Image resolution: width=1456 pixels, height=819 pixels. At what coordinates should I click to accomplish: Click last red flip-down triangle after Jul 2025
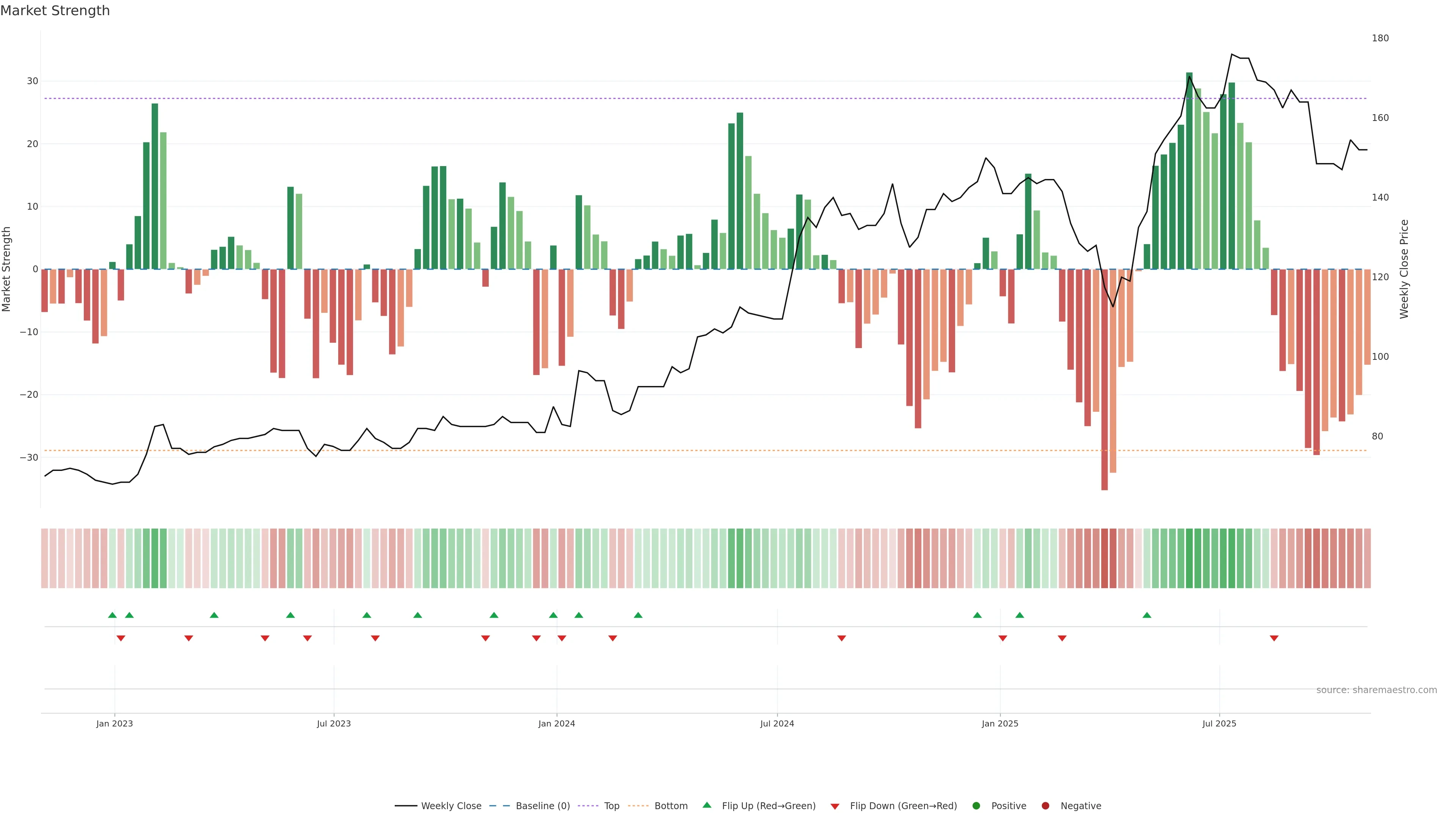(1274, 638)
